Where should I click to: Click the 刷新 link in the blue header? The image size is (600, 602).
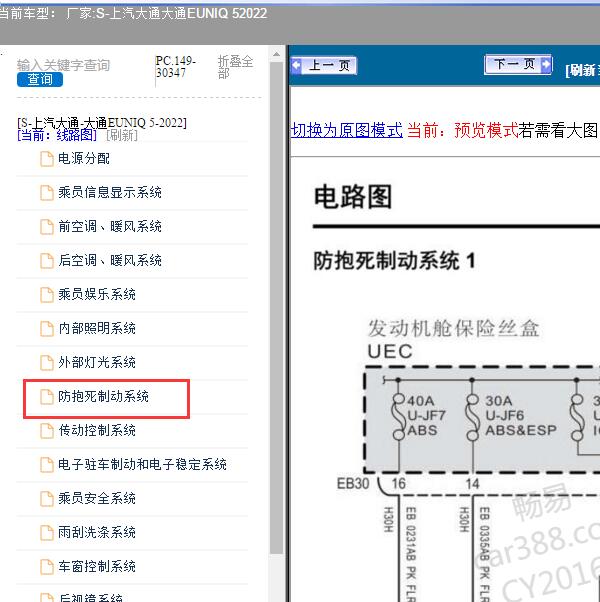point(582,70)
